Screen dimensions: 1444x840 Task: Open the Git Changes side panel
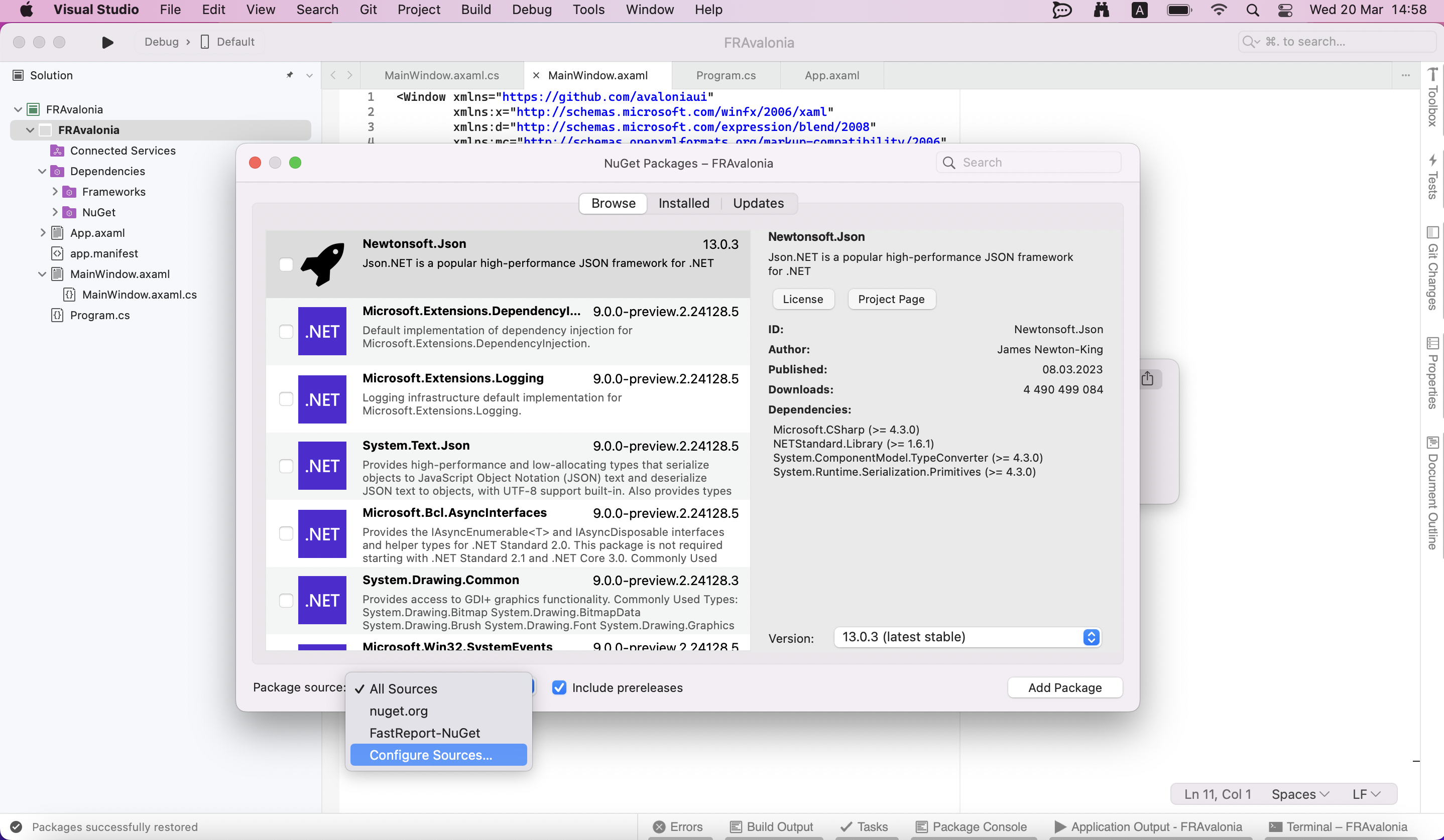(x=1432, y=268)
